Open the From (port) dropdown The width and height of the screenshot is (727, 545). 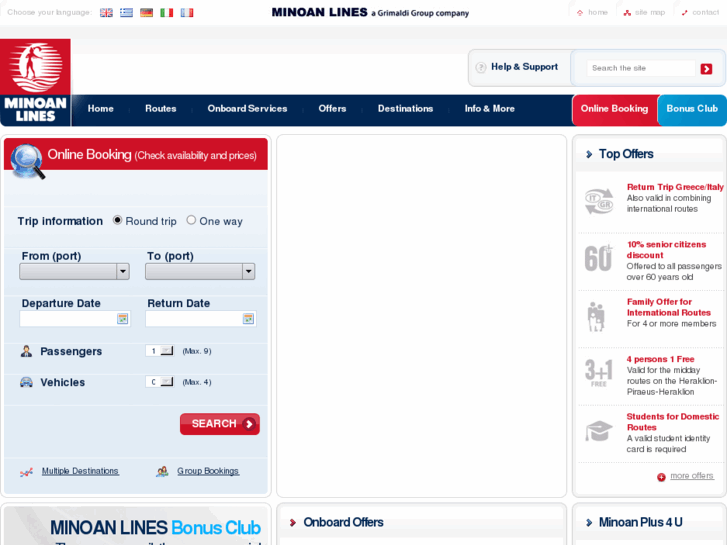74,271
